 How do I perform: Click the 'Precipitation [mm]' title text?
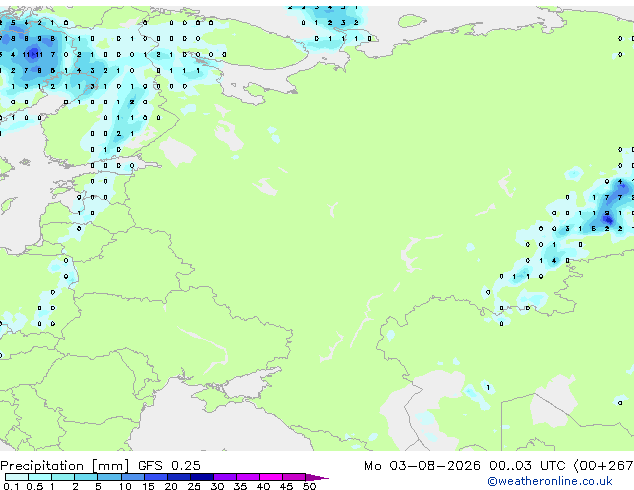(x=65, y=466)
